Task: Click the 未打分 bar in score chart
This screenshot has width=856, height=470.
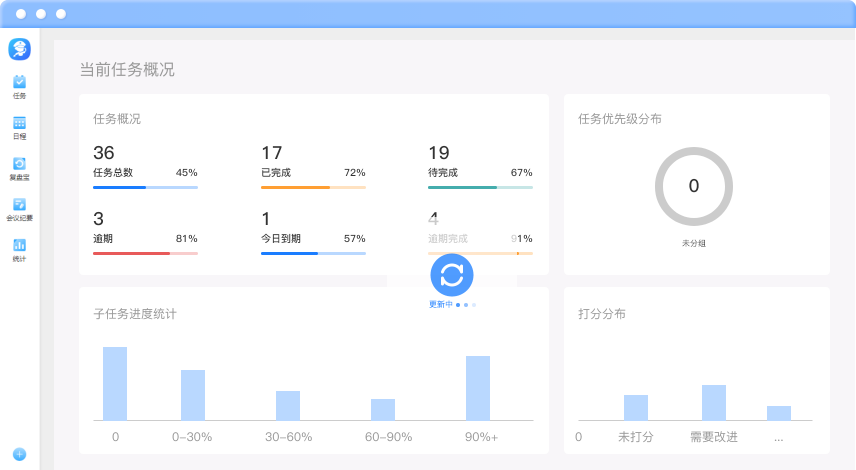Action: coord(636,407)
